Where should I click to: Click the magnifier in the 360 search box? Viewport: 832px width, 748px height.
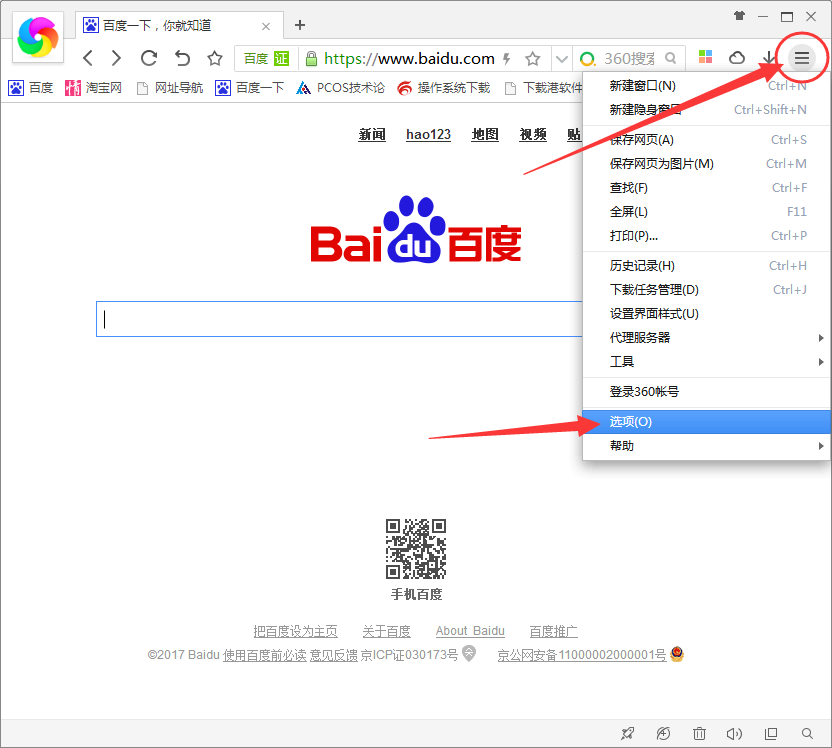pos(671,58)
